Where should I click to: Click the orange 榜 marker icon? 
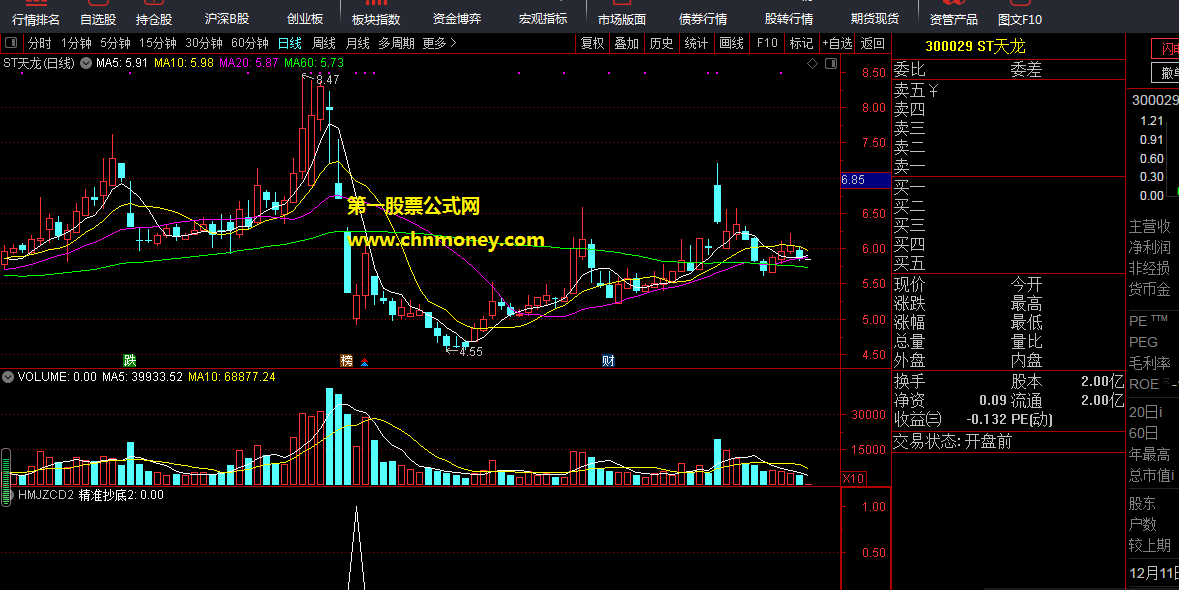[x=347, y=361]
